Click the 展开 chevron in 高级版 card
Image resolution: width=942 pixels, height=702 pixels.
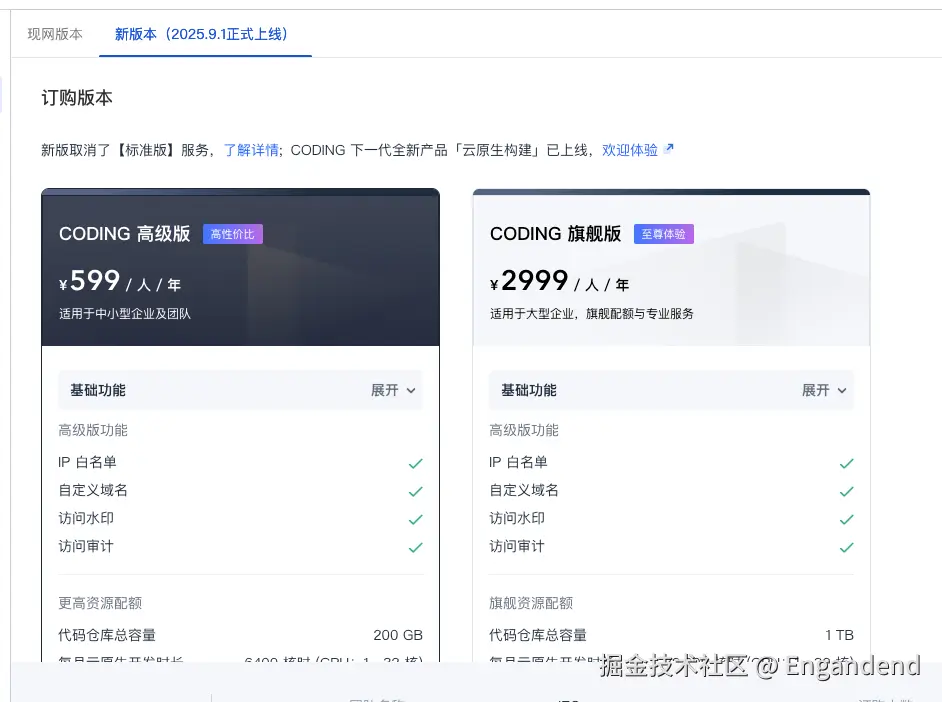click(x=411, y=390)
